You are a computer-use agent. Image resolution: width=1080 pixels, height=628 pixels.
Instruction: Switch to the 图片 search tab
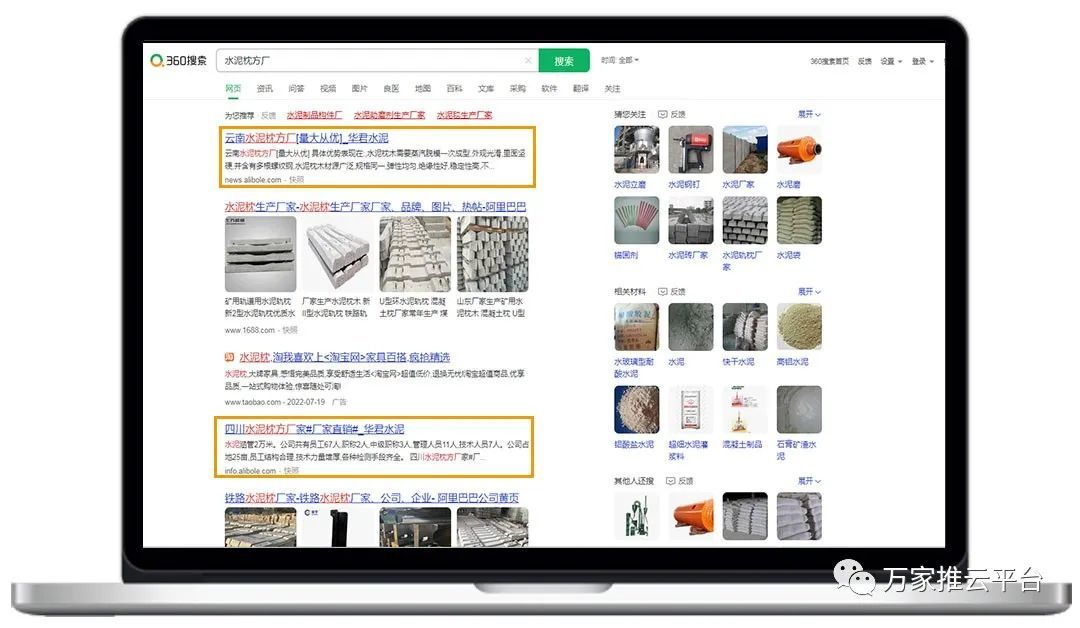click(360, 89)
